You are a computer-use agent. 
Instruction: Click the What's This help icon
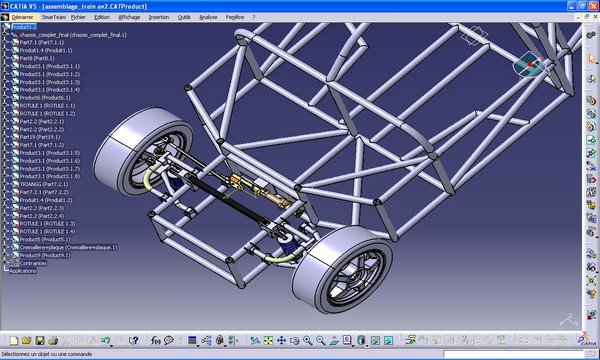click(133, 340)
